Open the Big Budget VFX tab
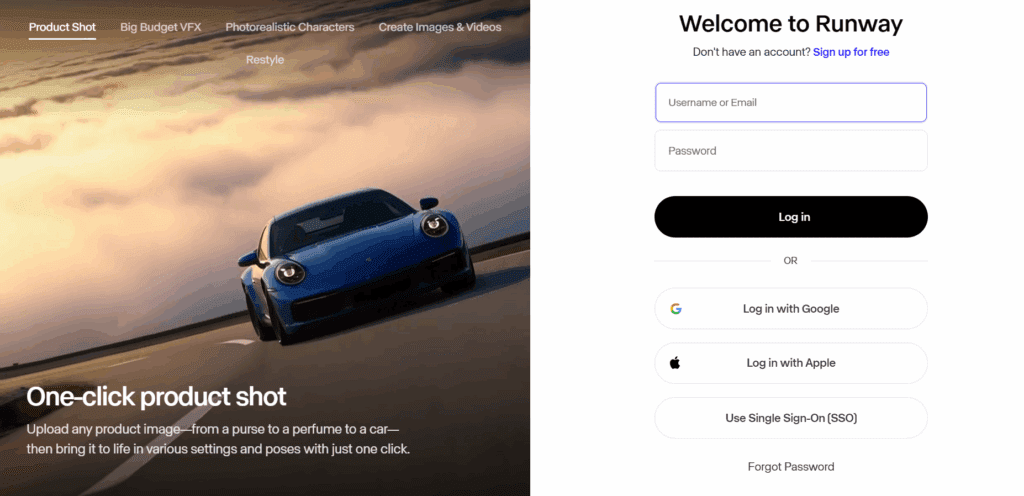Screen dimensions: 1024x496 (x=161, y=27)
